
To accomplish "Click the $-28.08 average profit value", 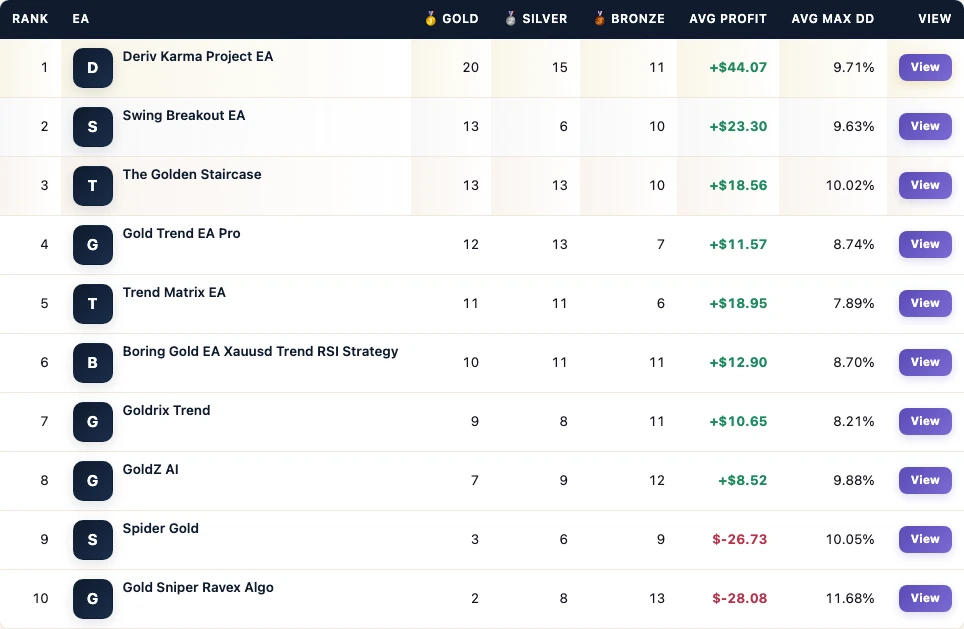I will (x=740, y=599).
